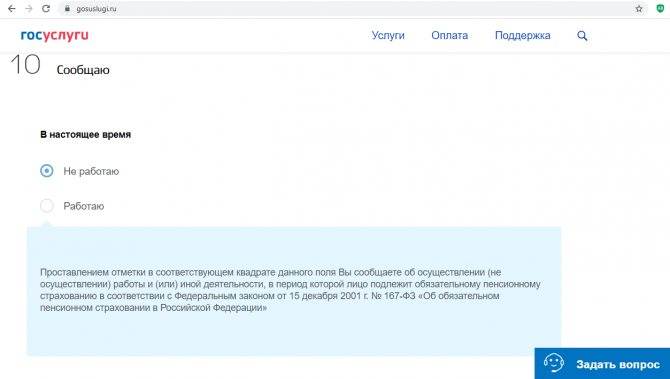This screenshot has width=670, height=379.
Task: Open the Оплата menu item
Action: [450, 35]
